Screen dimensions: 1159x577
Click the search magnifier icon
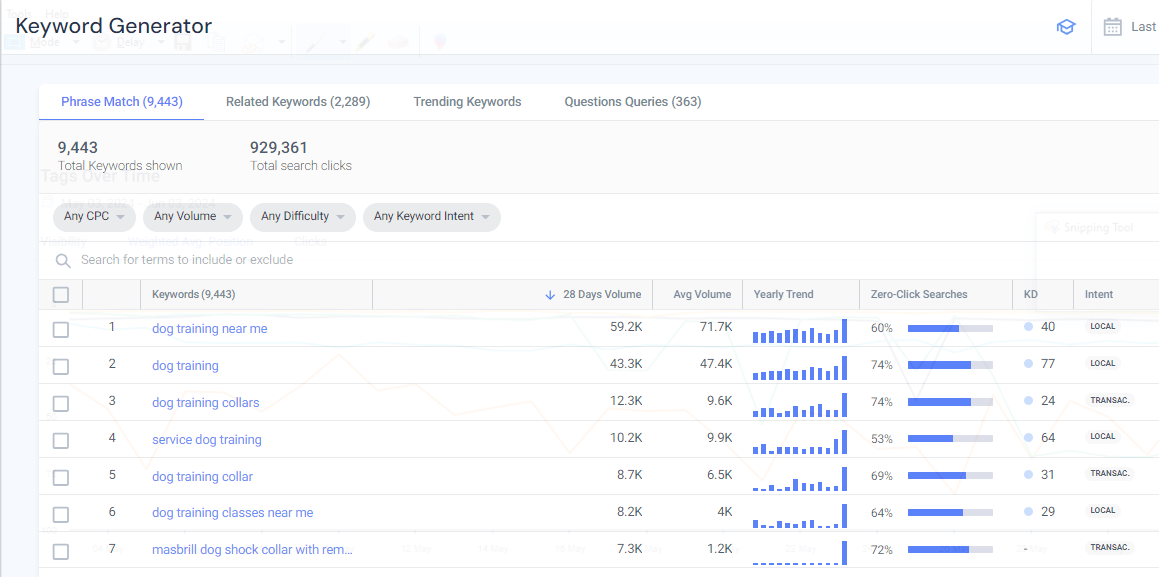pos(63,260)
